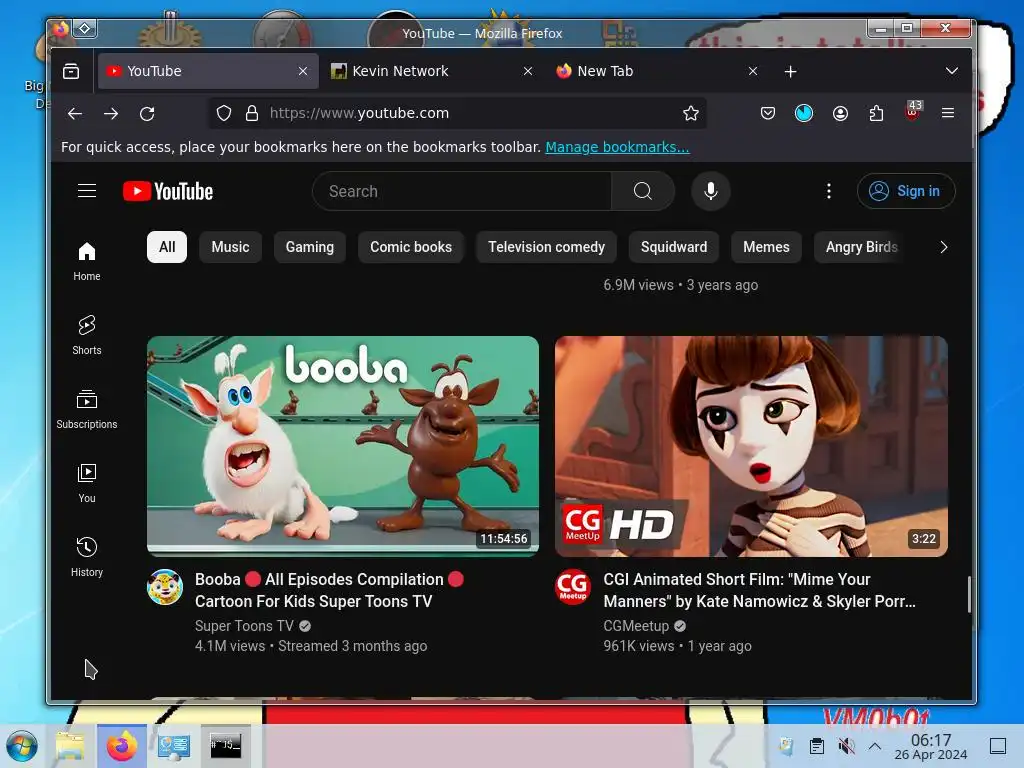Show more category chips arrow
Screen dimensions: 1024x768
[943, 247]
